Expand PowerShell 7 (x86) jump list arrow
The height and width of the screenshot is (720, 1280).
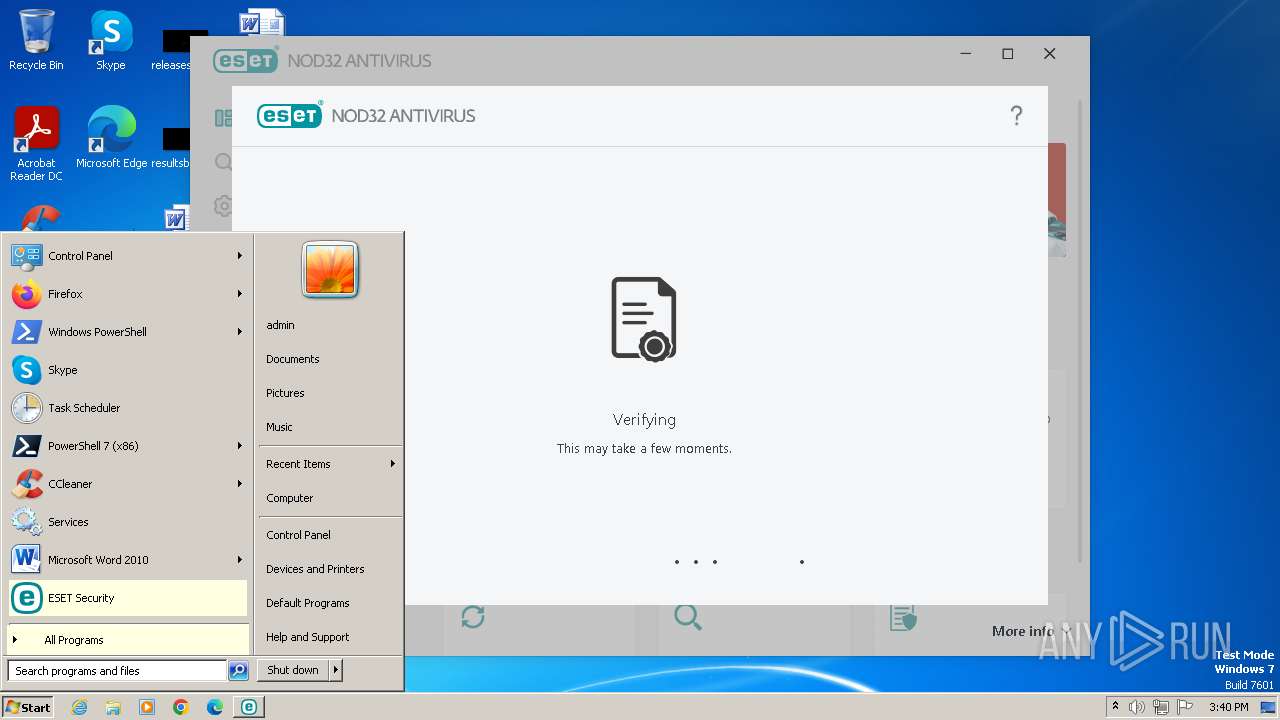pyautogui.click(x=240, y=446)
